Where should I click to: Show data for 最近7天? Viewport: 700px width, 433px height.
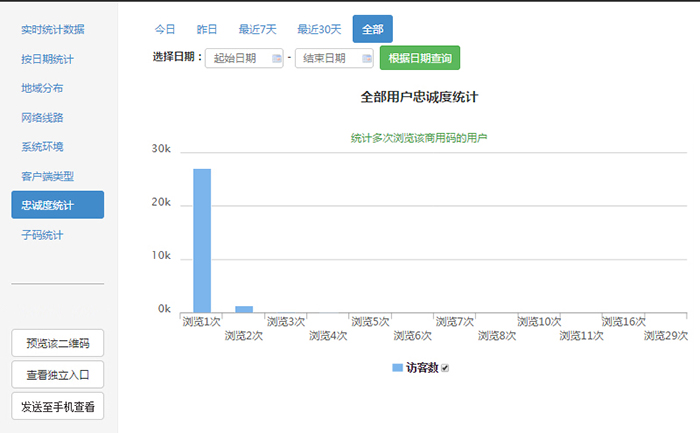257,29
